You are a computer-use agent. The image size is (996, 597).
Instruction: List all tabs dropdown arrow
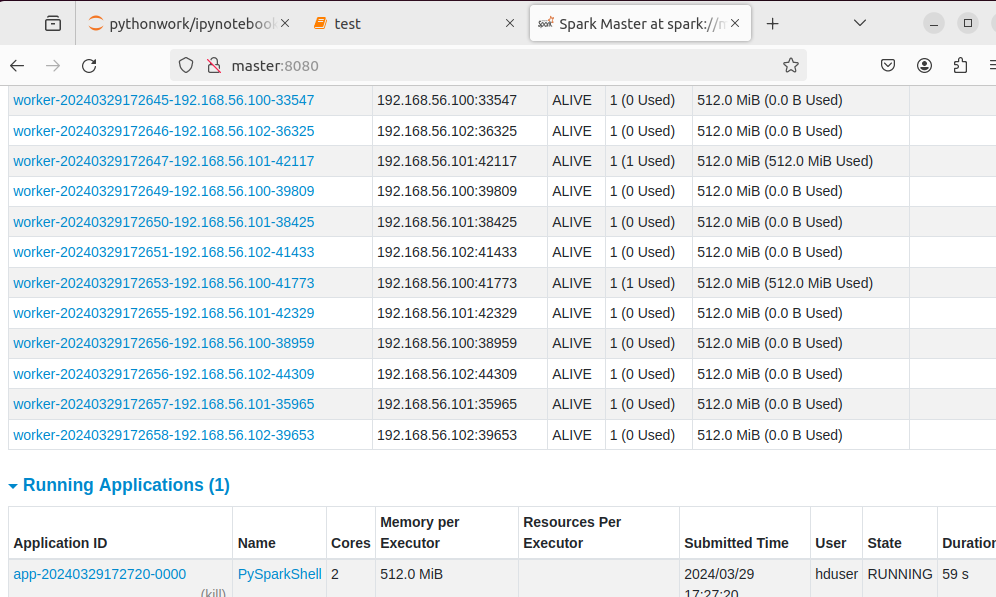pyautogui.click(x=859, y=23)
